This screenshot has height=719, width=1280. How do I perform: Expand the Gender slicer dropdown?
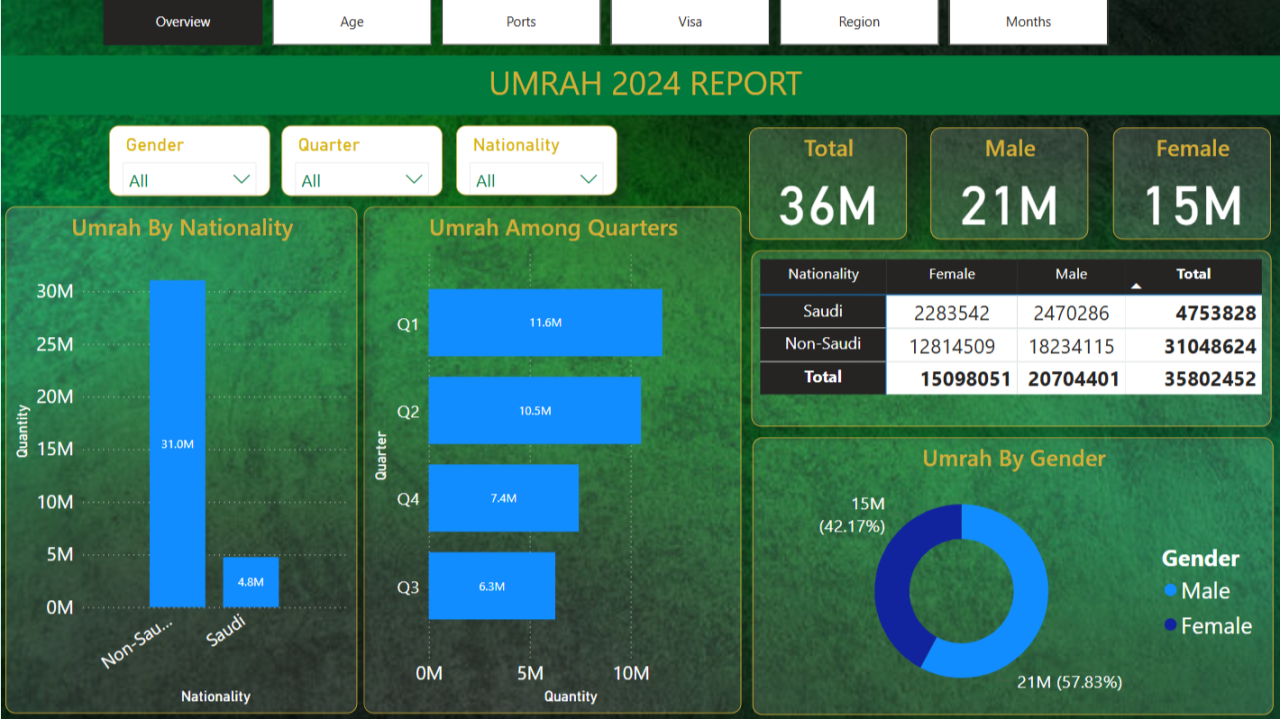coord(241,180)
